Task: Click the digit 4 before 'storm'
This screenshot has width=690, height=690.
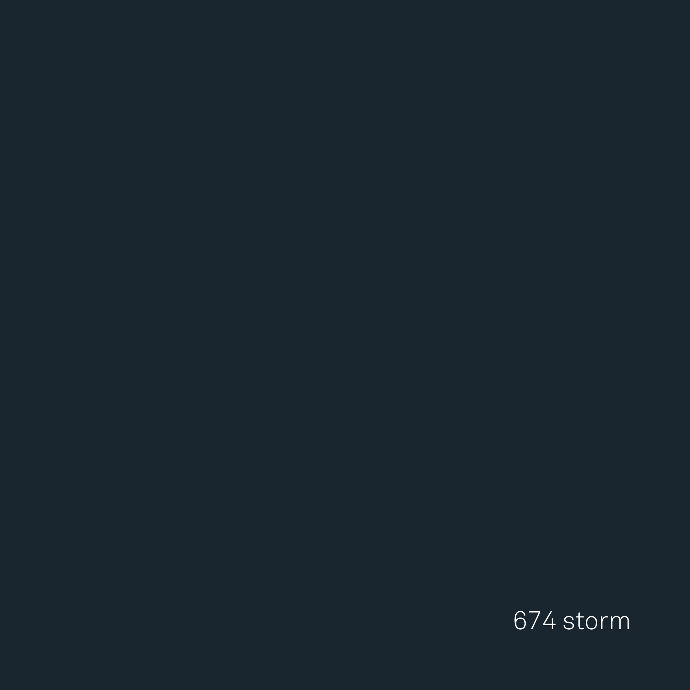Action: (x=549, y=620)
